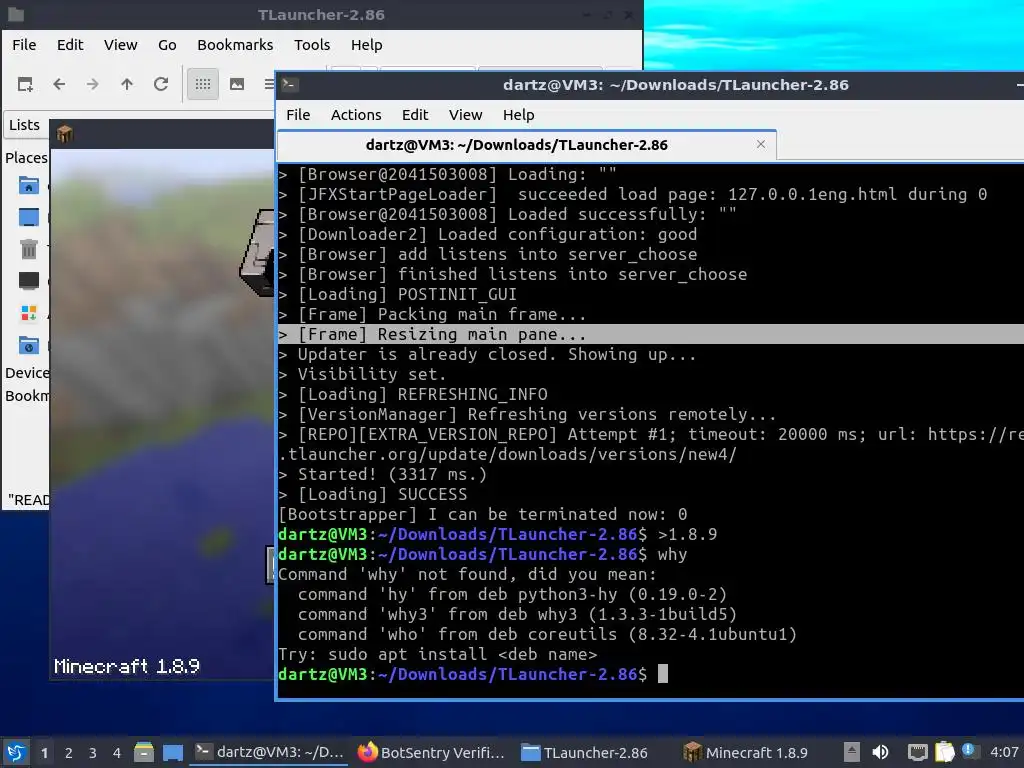The width and height of the screenshot is (1024, 768).
Task: Reload the current folder
Action: (x=161, y=84)
